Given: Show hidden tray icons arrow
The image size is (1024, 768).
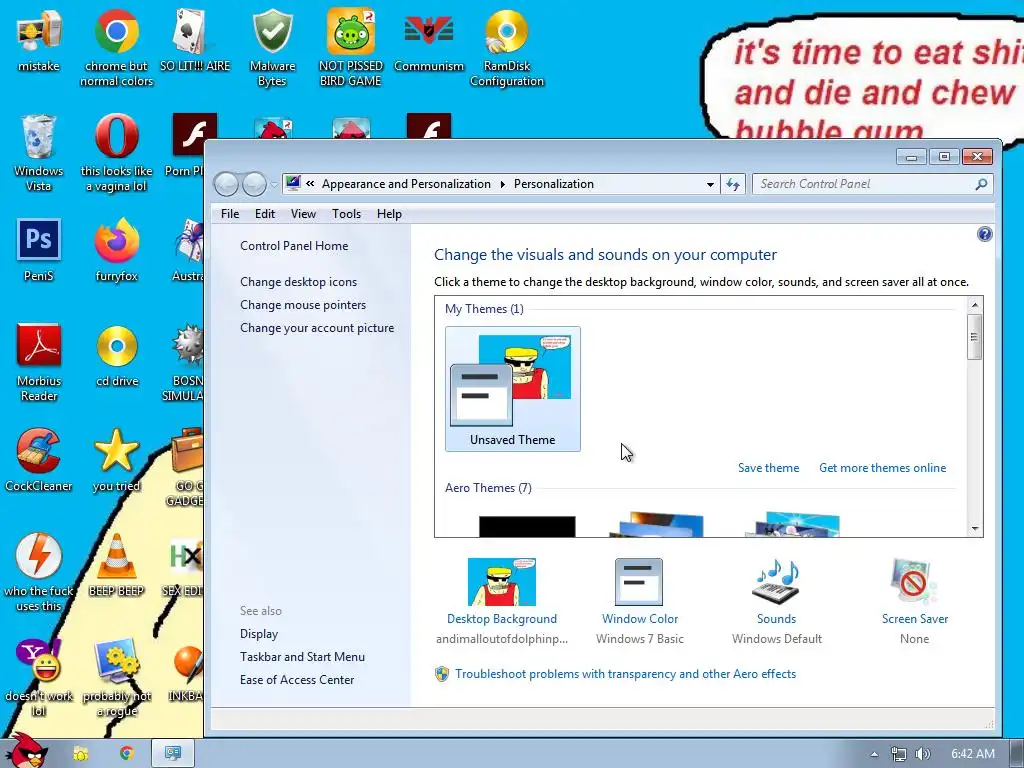Looking at the screenshot, I should tap(874, 754).
